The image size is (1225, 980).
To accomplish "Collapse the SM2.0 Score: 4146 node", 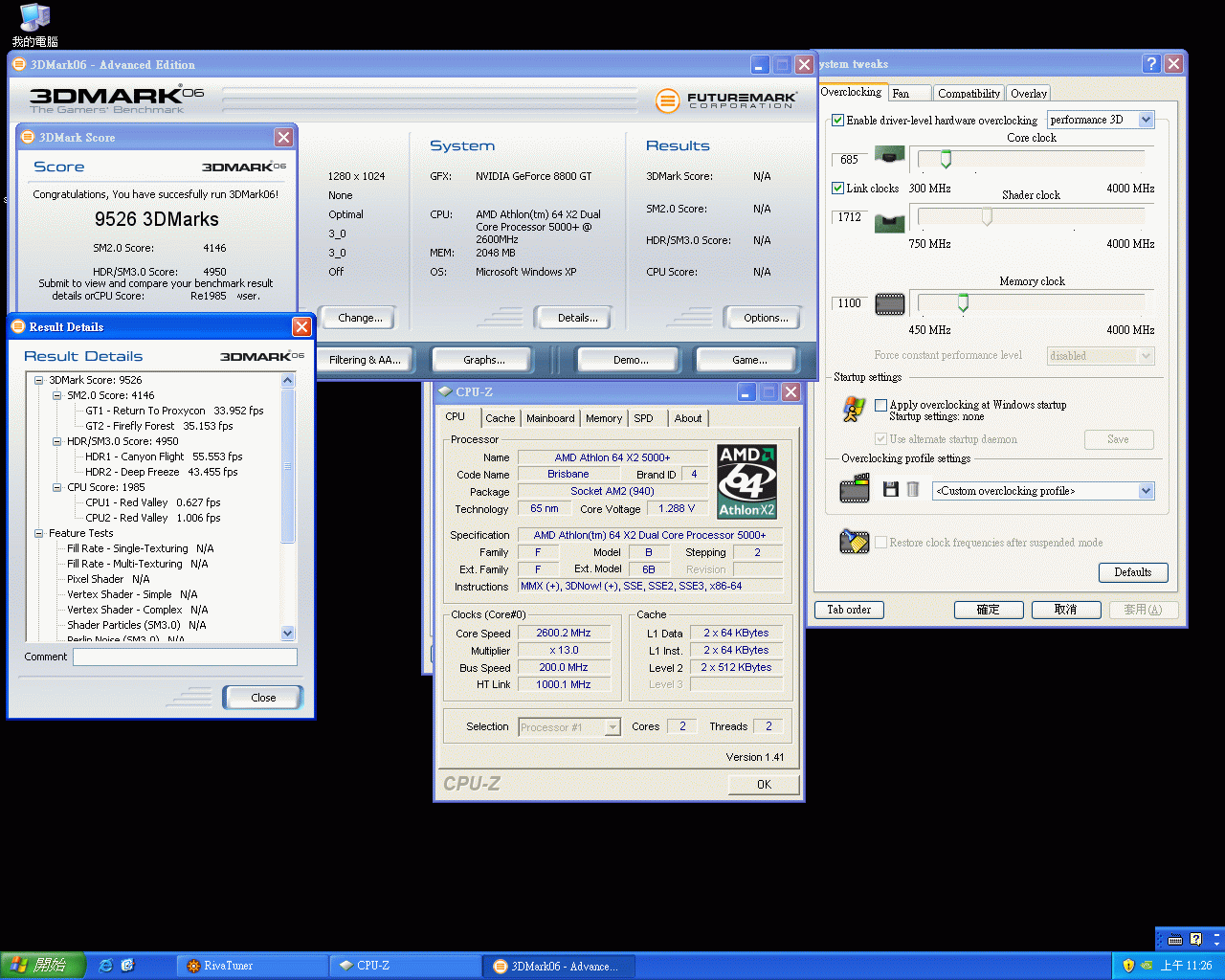I will coord(57,395).
